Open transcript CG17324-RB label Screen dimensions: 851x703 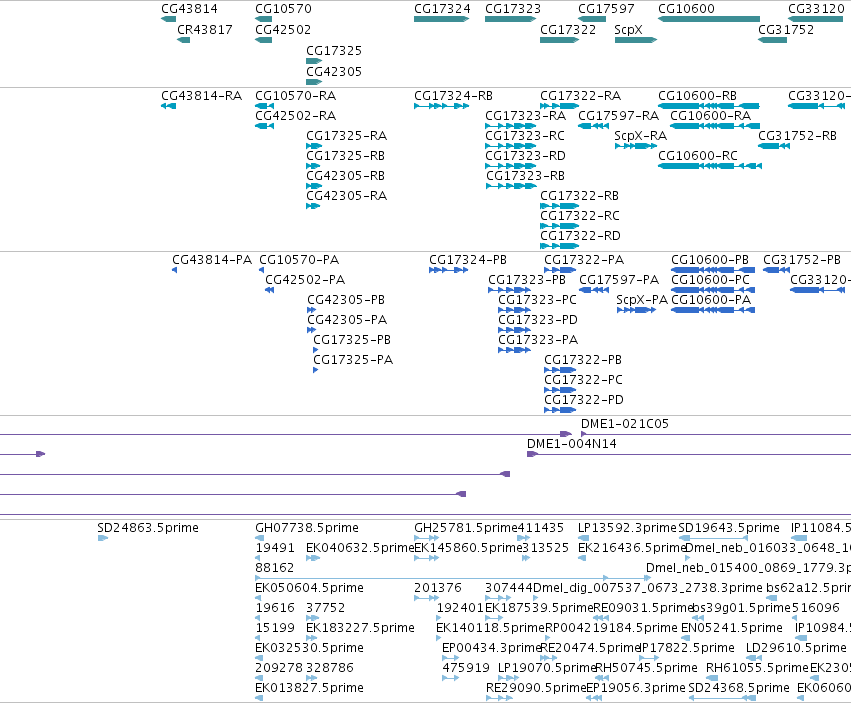tap(453, 96)
